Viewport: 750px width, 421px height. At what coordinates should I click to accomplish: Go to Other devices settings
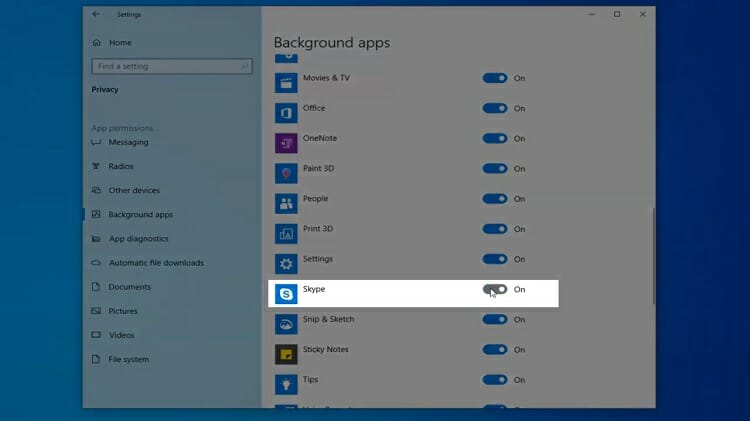point(134,190)
